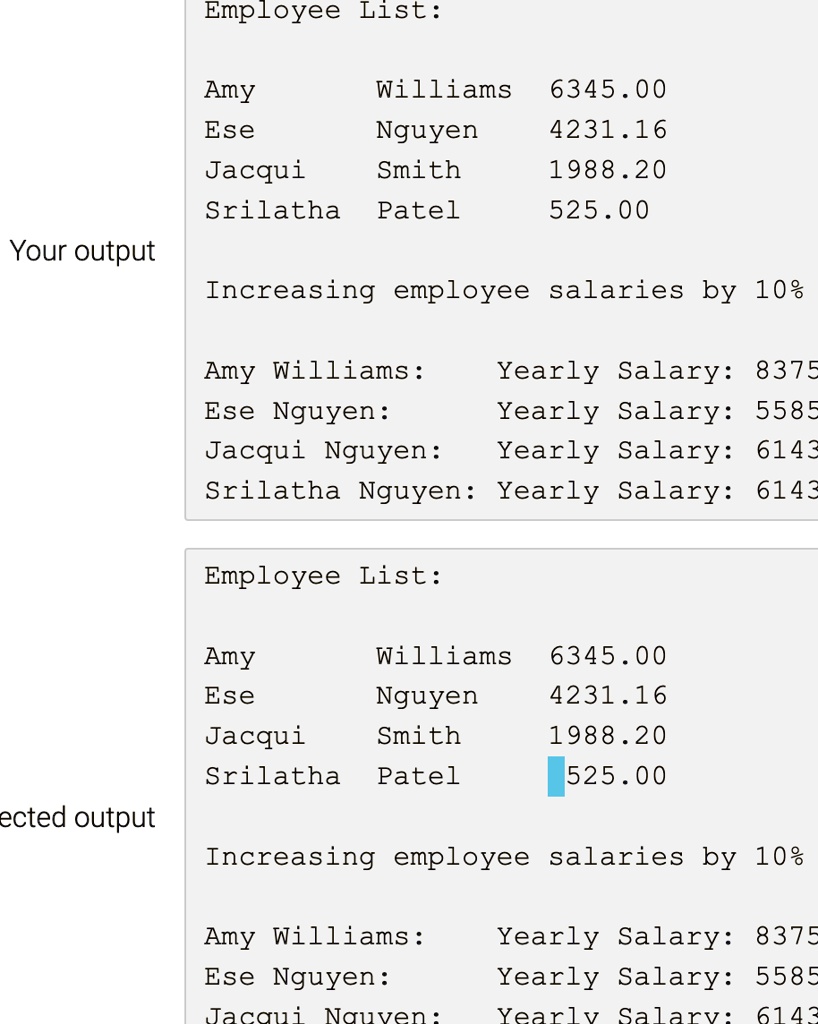The image size is (818, 1024).
Task: Click salary 4231.16 in Your output box
Action: pos(608,130)
